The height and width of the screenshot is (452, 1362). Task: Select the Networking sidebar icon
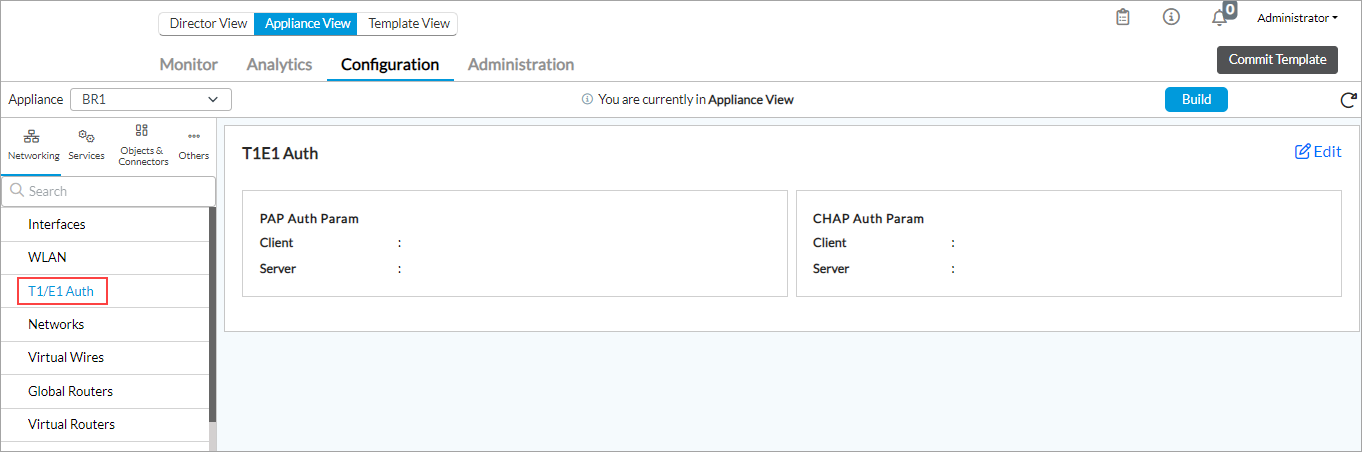[x=33, y=145]
